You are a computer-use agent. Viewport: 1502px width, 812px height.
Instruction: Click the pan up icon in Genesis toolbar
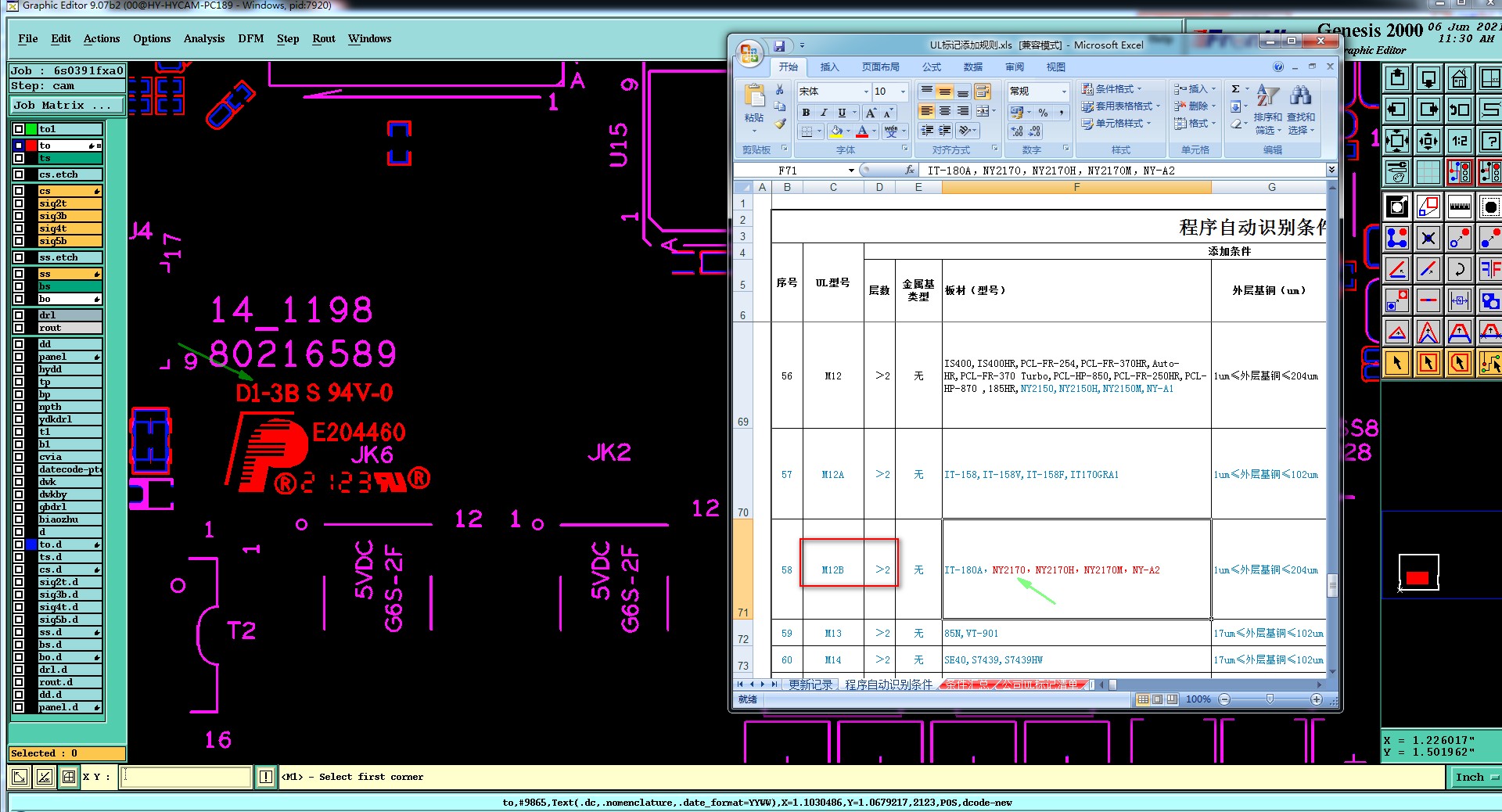pos(1398,78)
